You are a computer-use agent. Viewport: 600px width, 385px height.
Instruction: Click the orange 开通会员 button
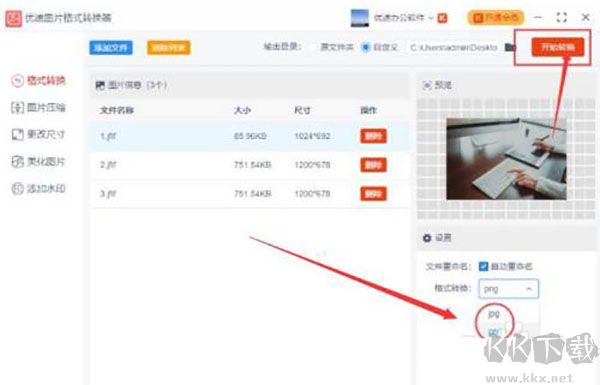[x=496, y=18]
